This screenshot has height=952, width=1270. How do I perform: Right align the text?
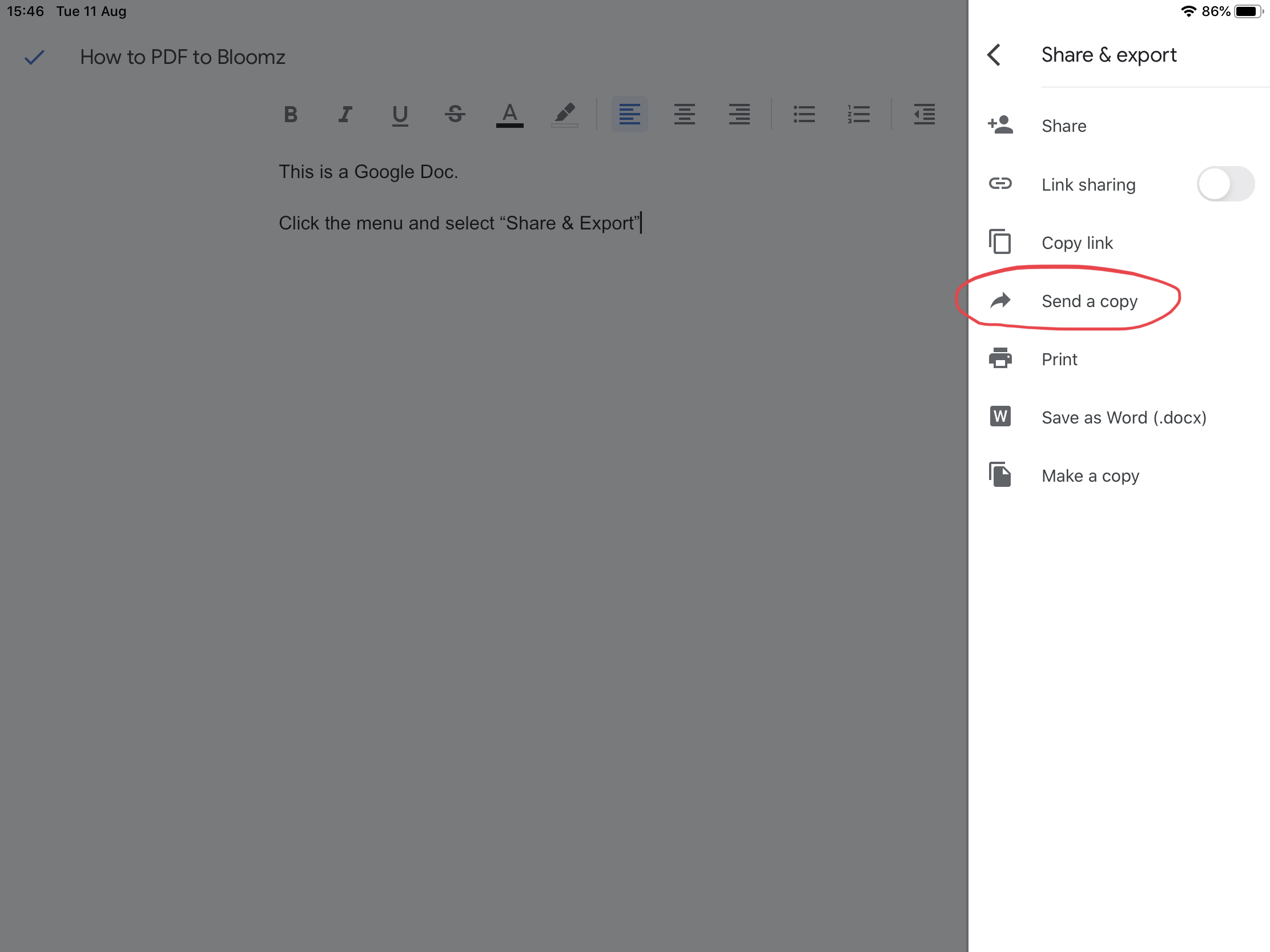739,114
